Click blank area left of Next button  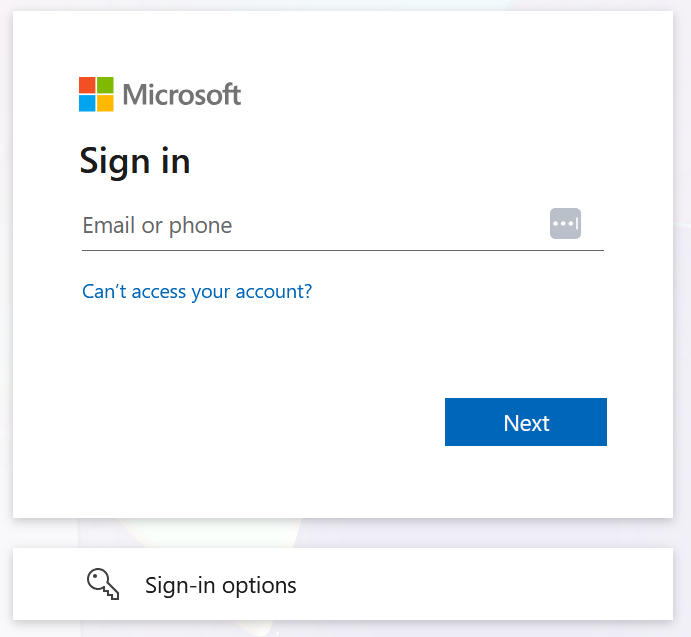pos(264,422)
